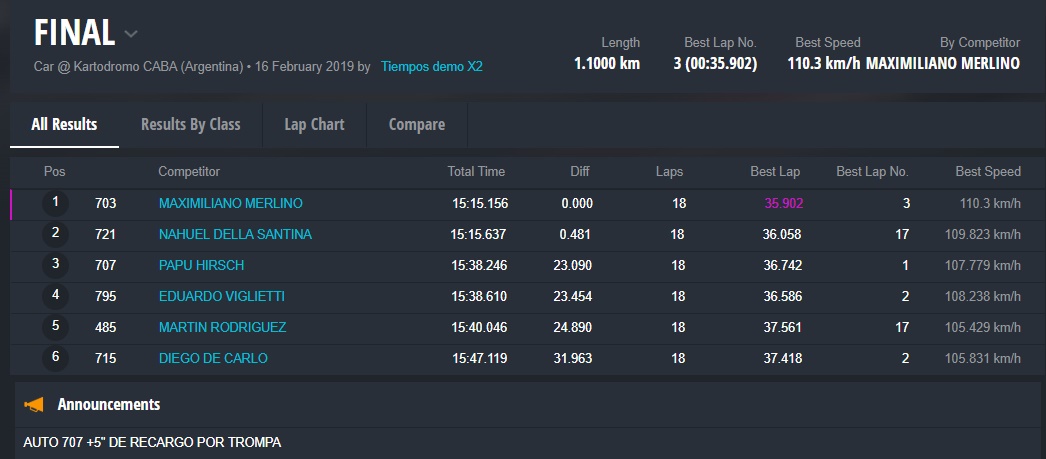This screenshot has width=1046, height=459.
Task: Click the Best Speed column header
Action: (x=987, y=172)
